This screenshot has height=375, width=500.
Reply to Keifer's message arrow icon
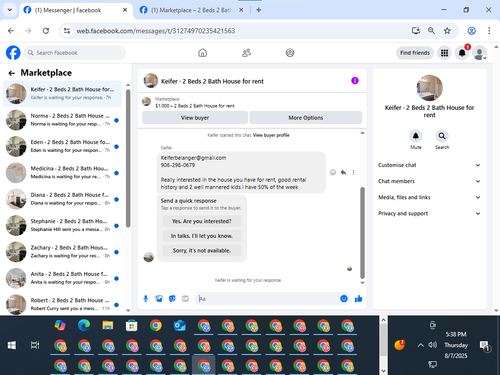(x=343, y=172)
